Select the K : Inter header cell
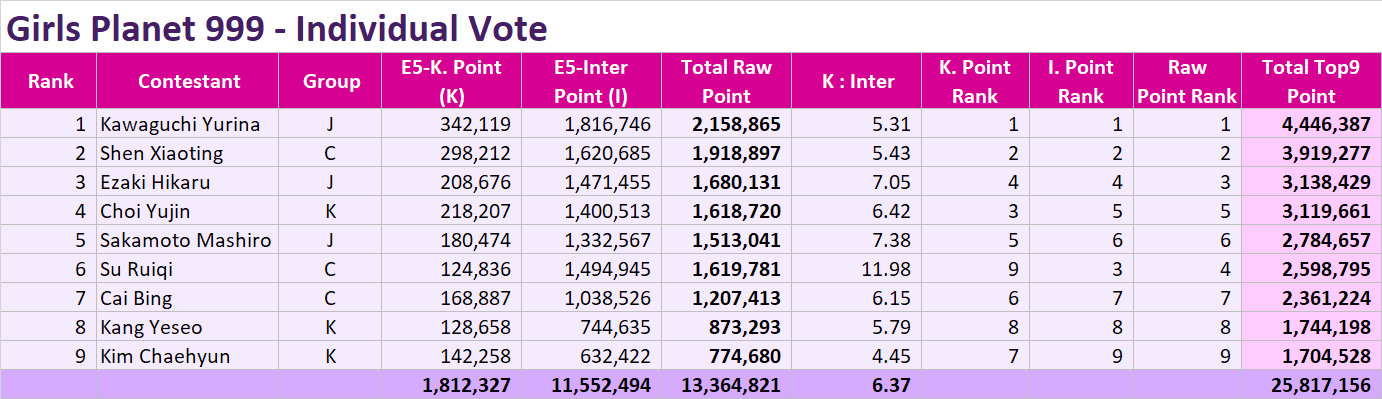 point(858,81)
